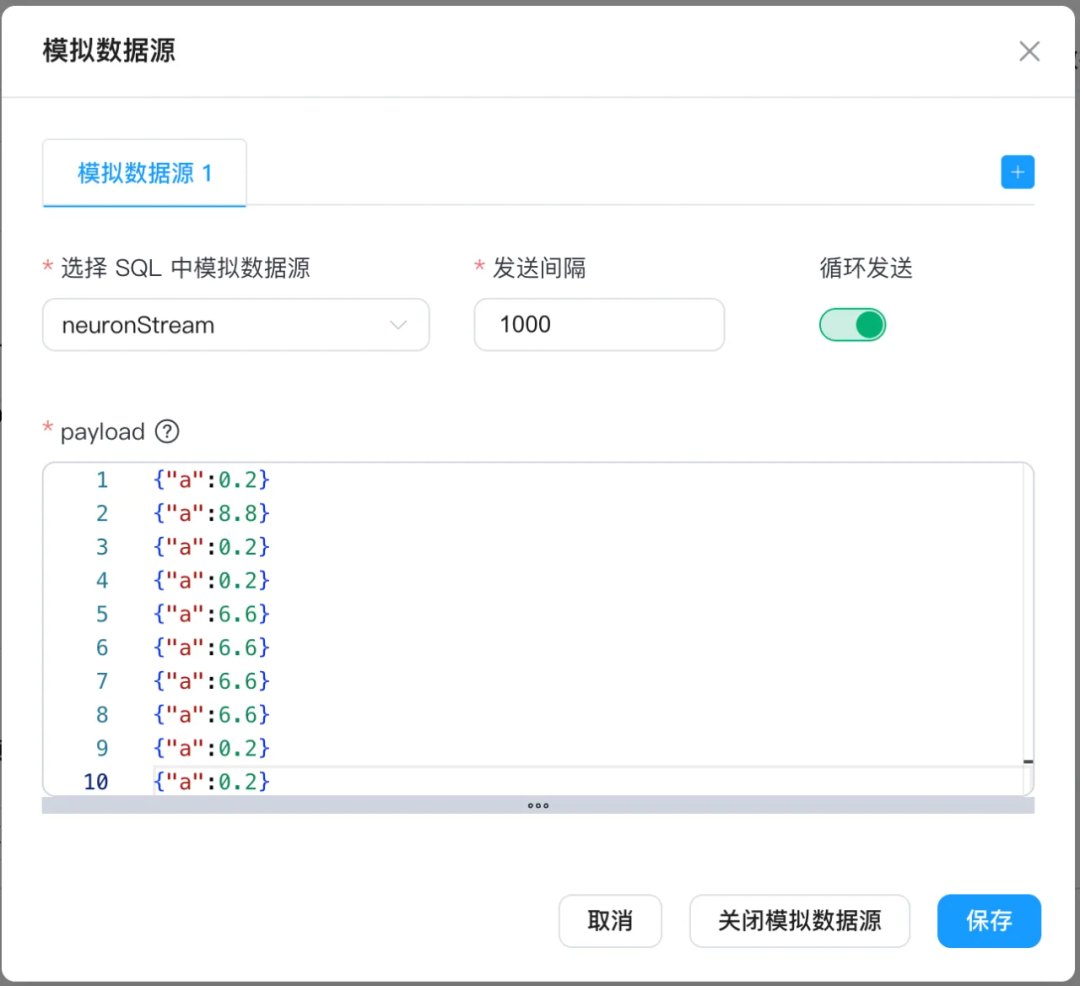The width and height of the screenshot is (1080, 986).
Task: Click the payload editor vertical scrollbar
Action: pos(1028,629)
